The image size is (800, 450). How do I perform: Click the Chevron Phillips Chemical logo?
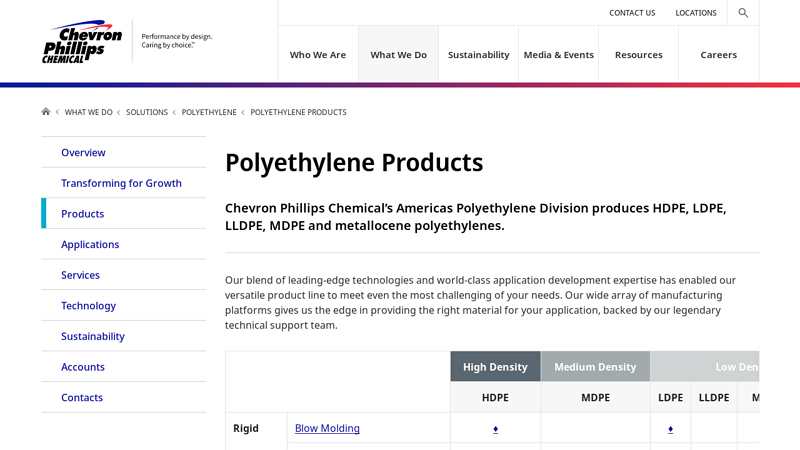(82, 42)
